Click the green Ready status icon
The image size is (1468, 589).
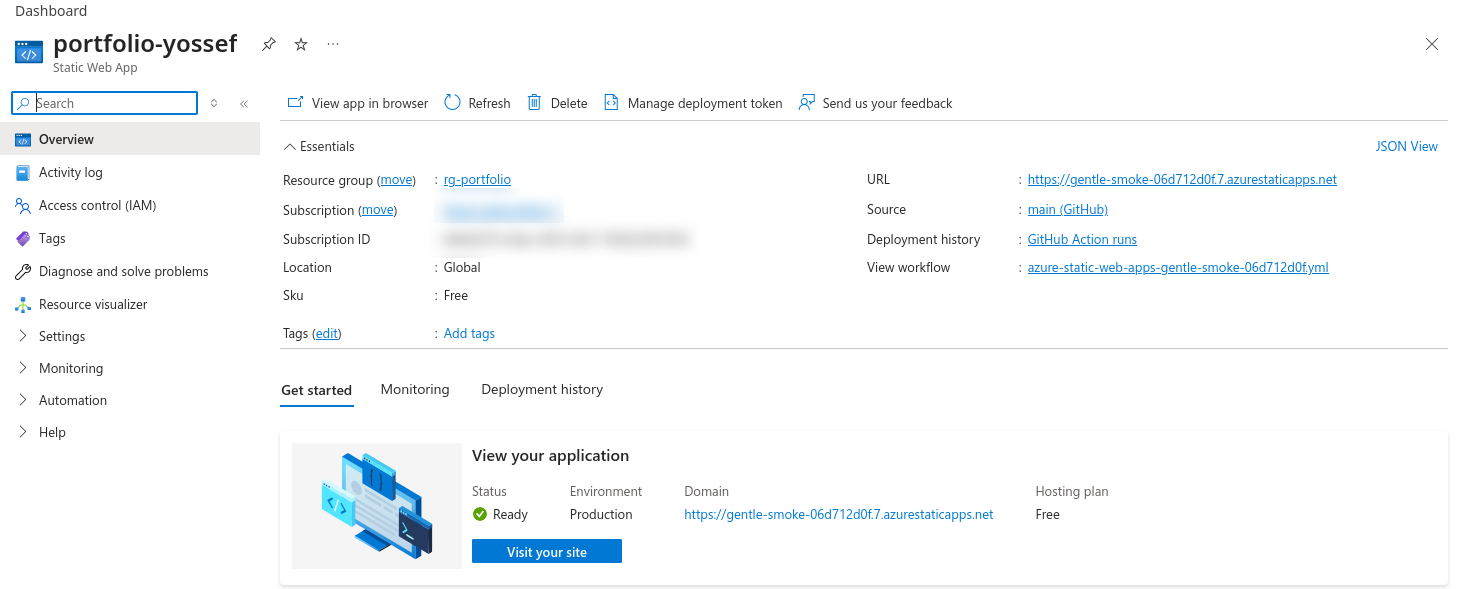480,514
